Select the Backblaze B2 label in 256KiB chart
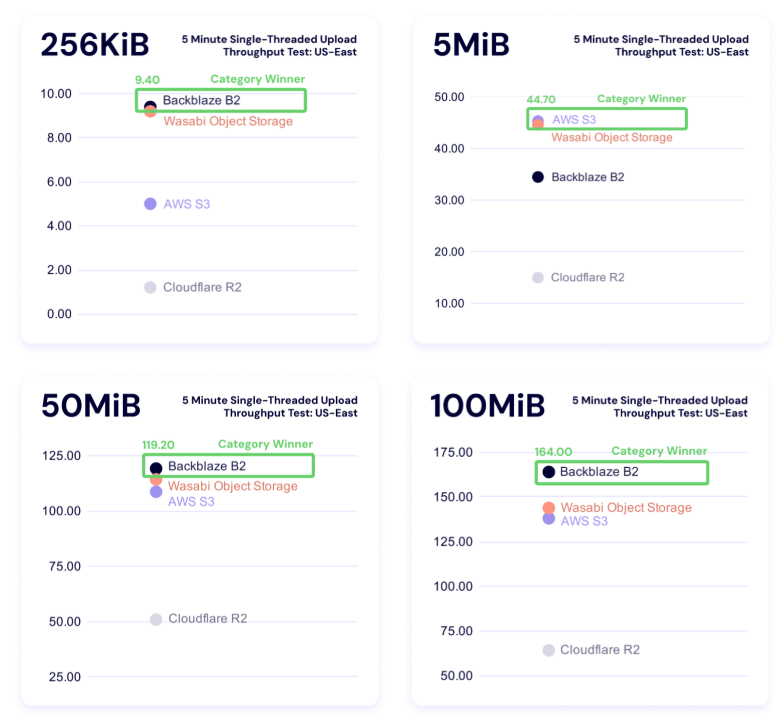779x716 pixels. [201, 101]
